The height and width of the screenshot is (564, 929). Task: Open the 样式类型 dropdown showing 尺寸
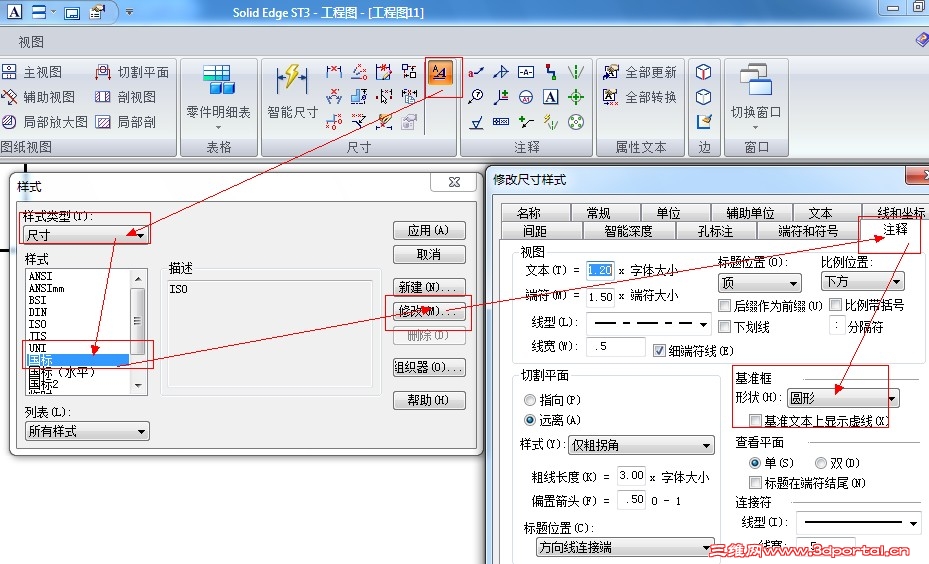(86, 235)
